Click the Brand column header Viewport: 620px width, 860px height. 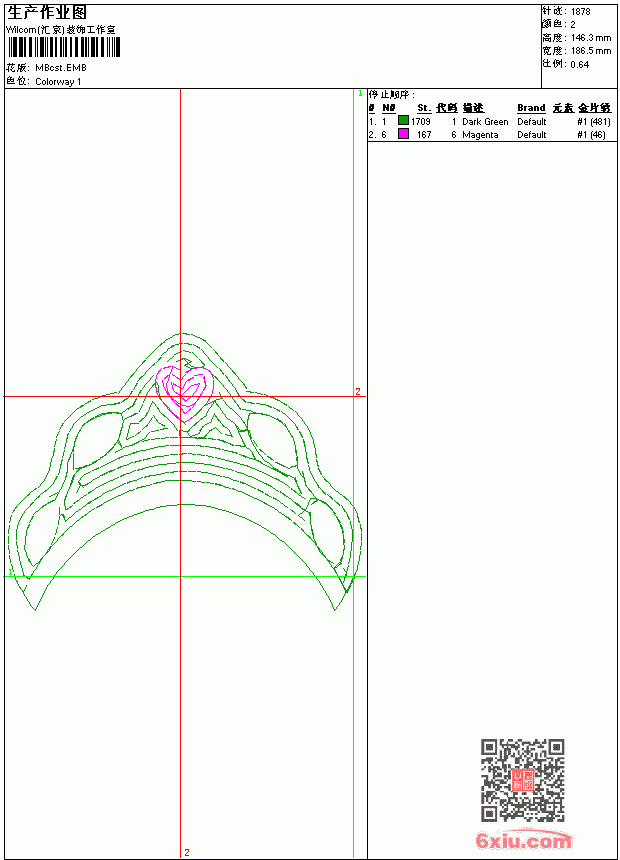(531, 108)
